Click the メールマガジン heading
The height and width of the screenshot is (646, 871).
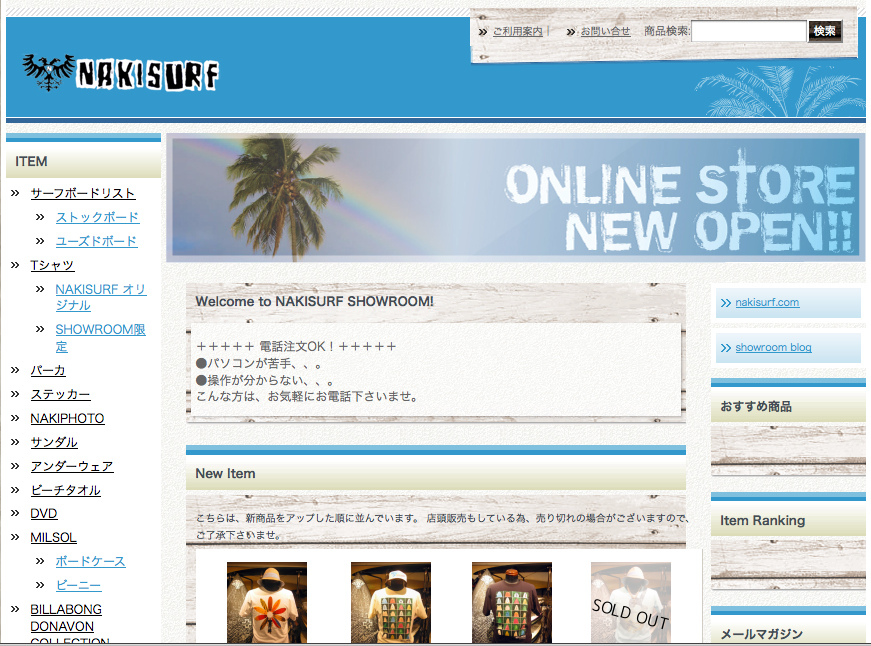point(762,634)
